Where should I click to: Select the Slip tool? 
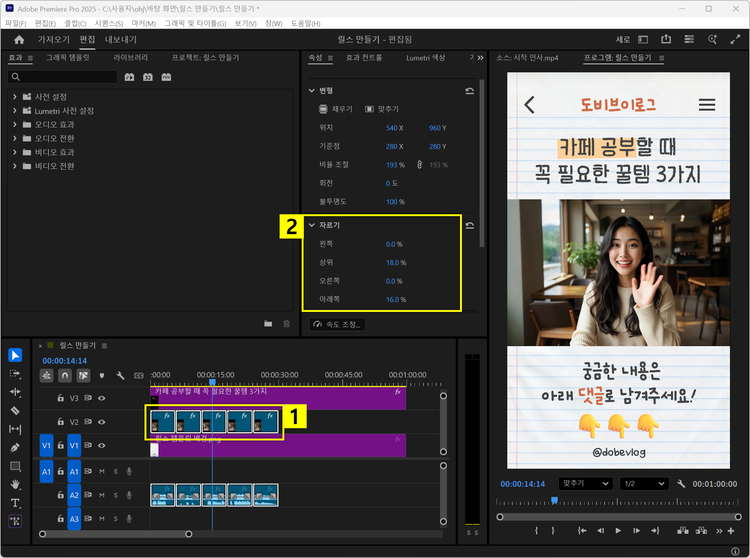click(15, 429)
